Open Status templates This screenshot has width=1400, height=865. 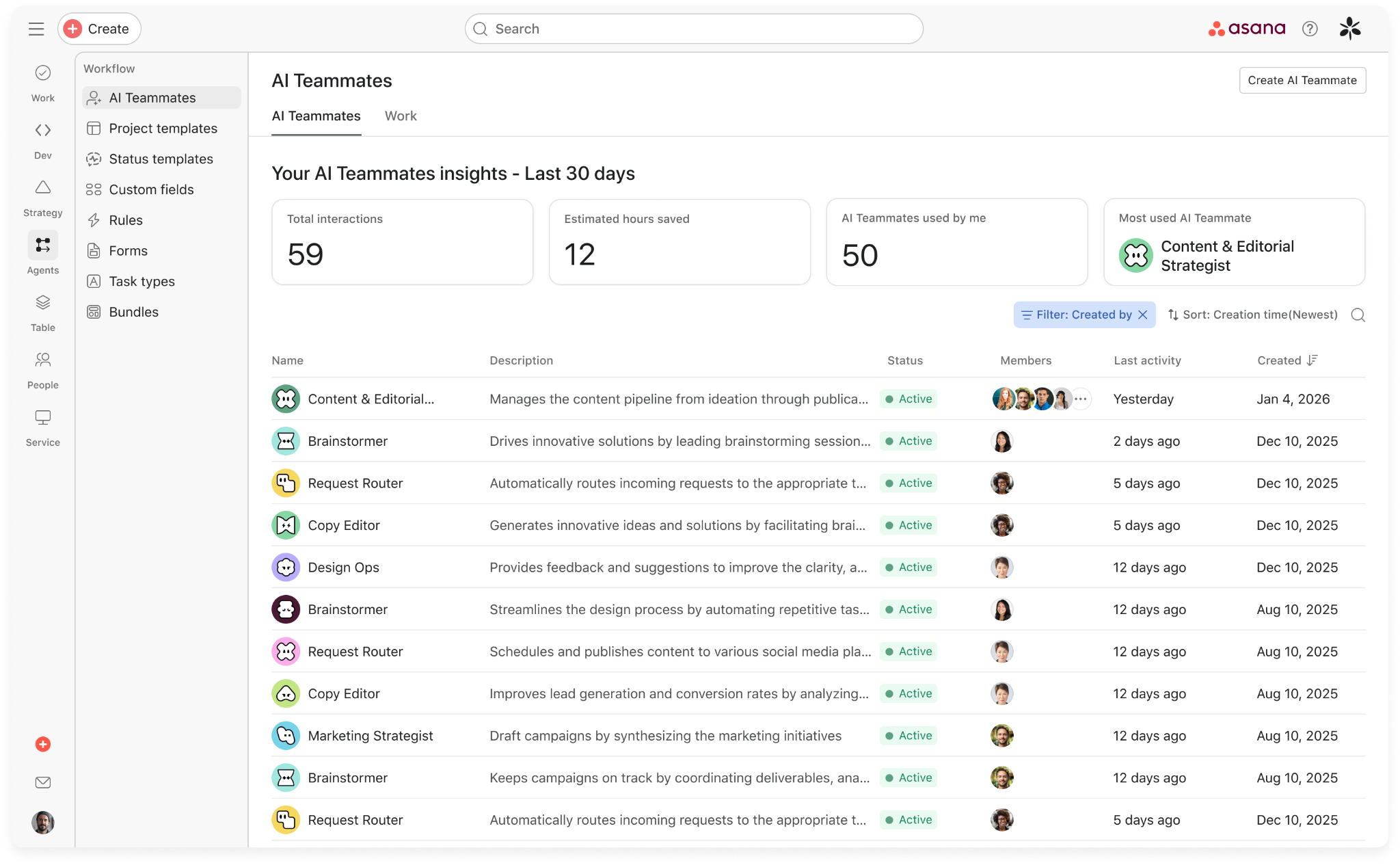click(x=161, y=159)
